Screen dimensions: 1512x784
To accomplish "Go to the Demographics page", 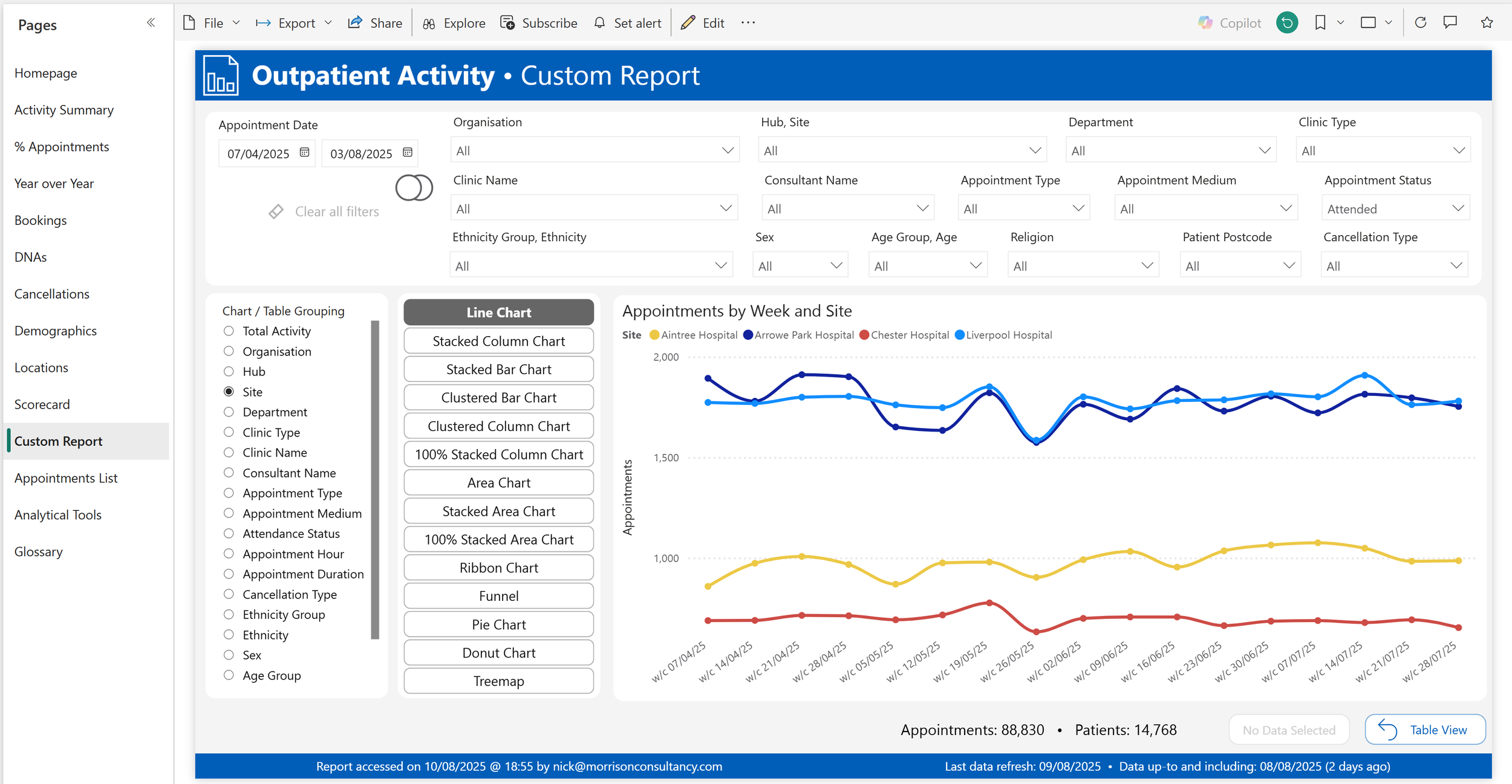I will pyautogui.click(x=56, y=331).
